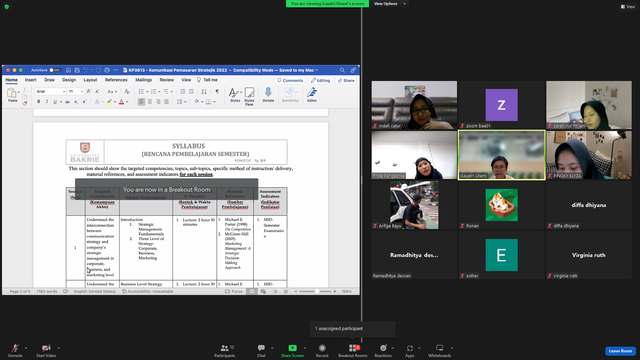Toggle Italic formatting
This screenshot has width=640, height=360.
[x=47, y=102]
